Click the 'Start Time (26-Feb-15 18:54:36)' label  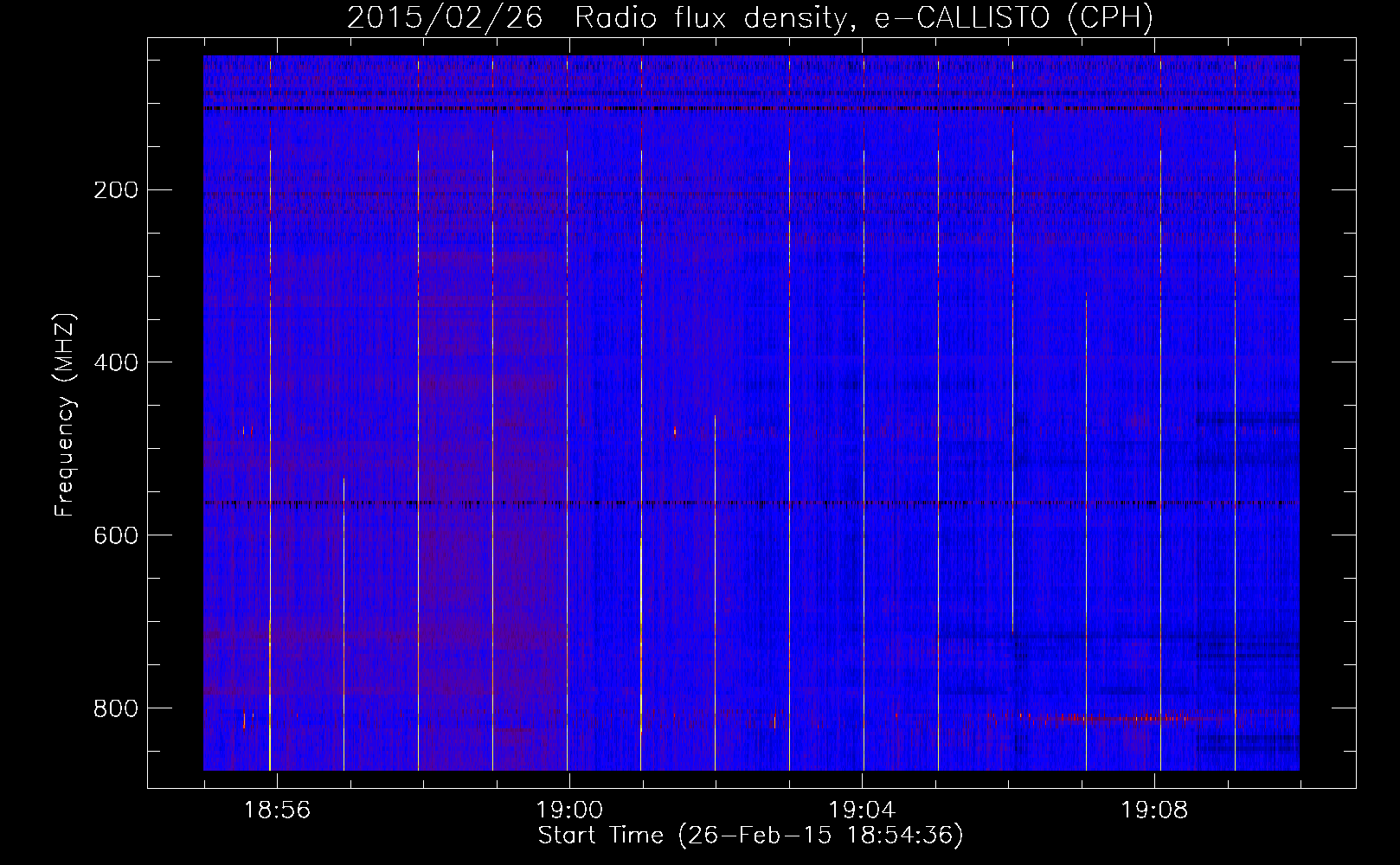click(750, 836)
